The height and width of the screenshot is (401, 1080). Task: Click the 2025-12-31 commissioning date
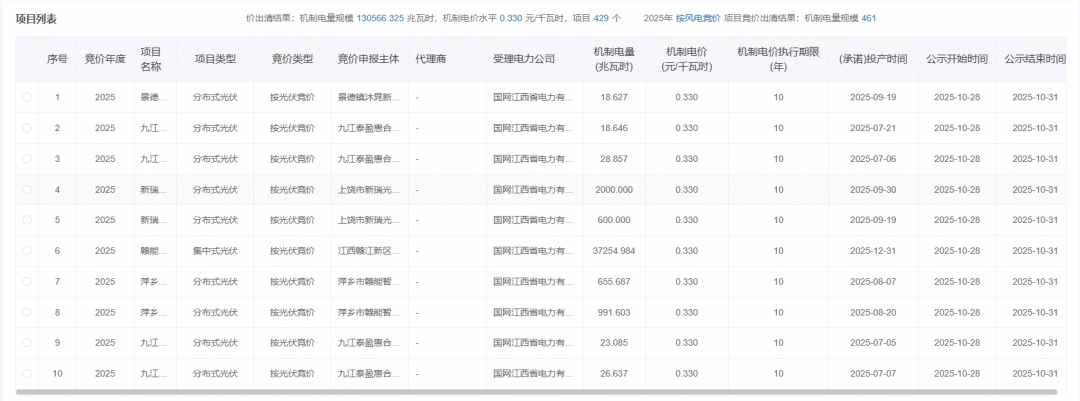click(873, 251)
